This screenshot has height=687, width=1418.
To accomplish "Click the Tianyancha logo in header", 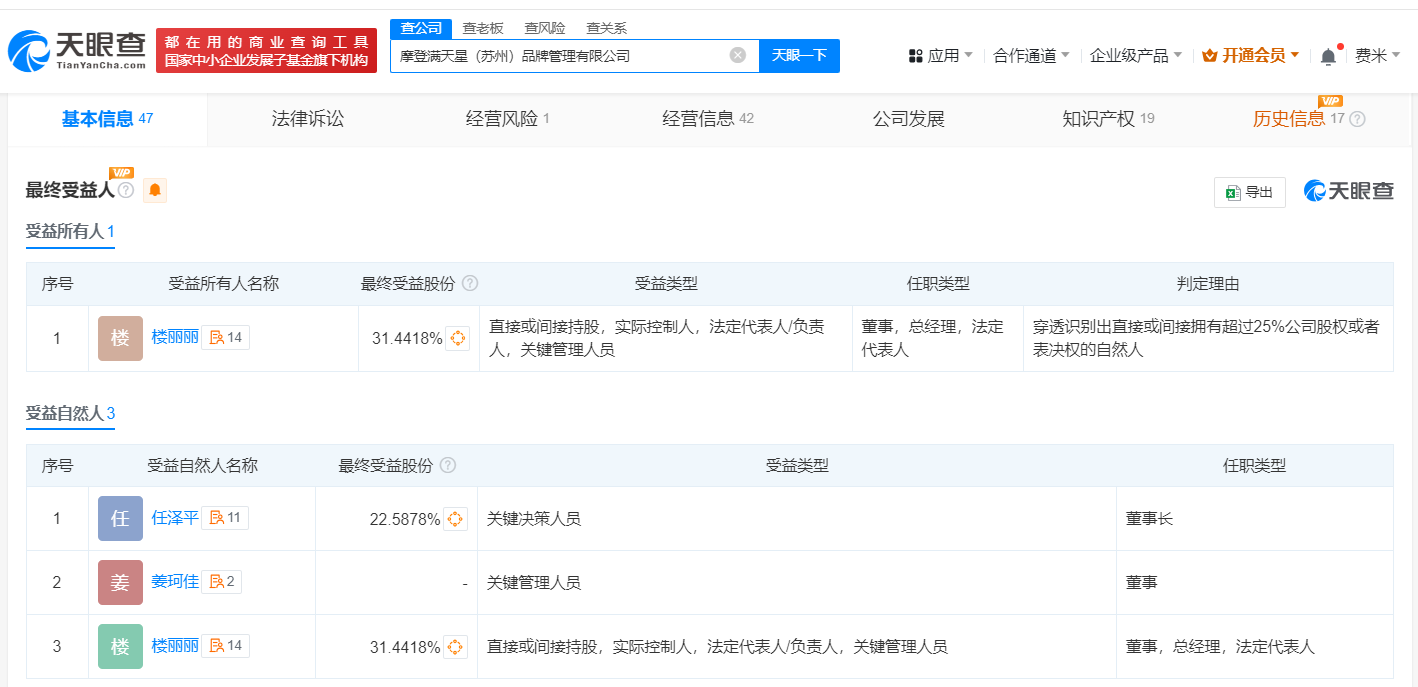I will click(78, 49).
